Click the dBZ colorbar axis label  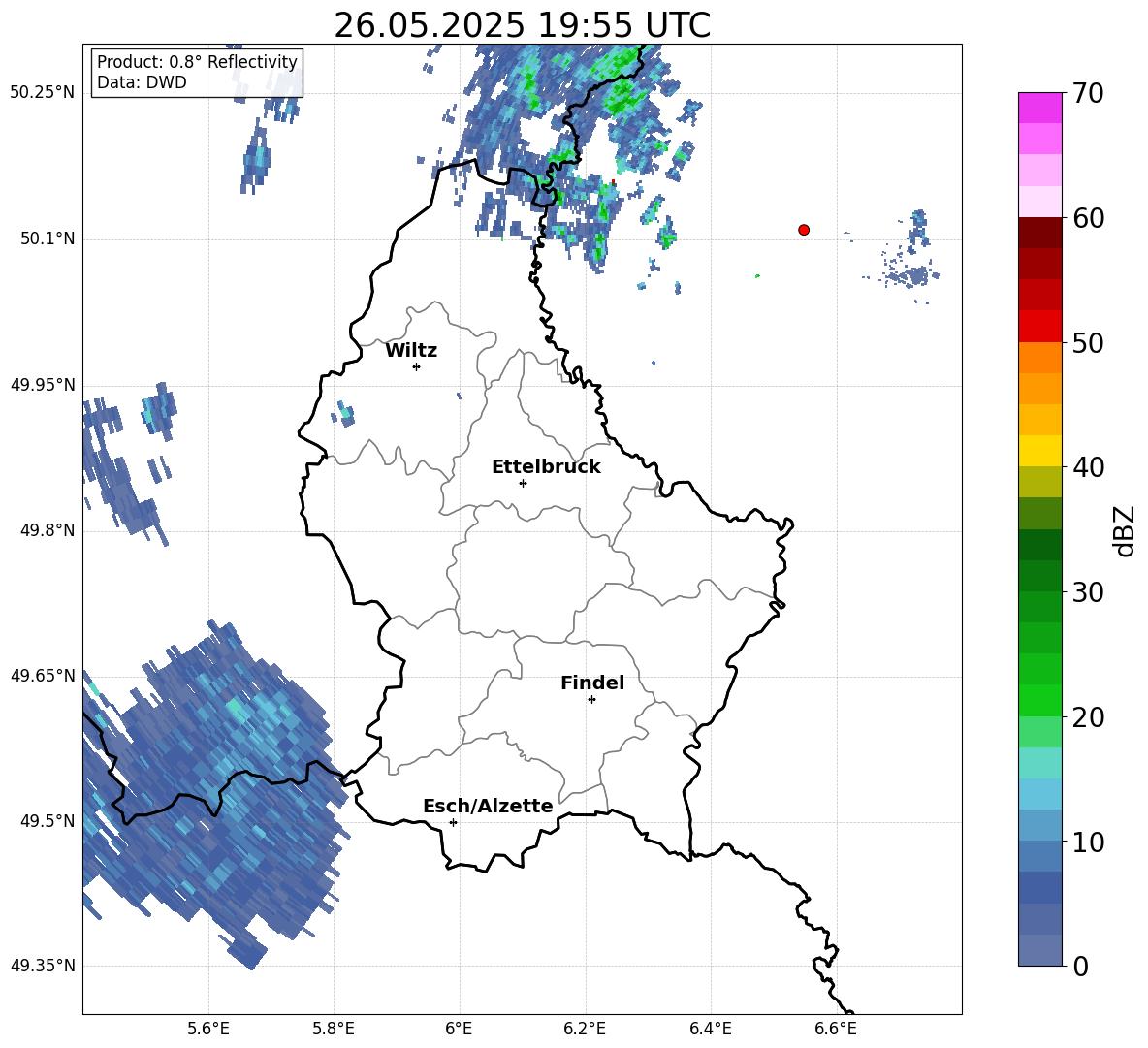[x=1124, y=530]
